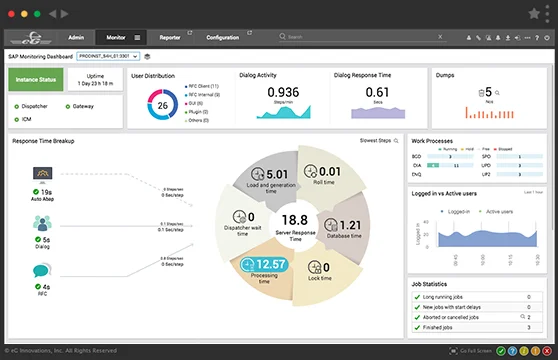Click the Reporter open-in-new-window icon
The height and width of the screenshot is (360, 558).
point(190,33)
